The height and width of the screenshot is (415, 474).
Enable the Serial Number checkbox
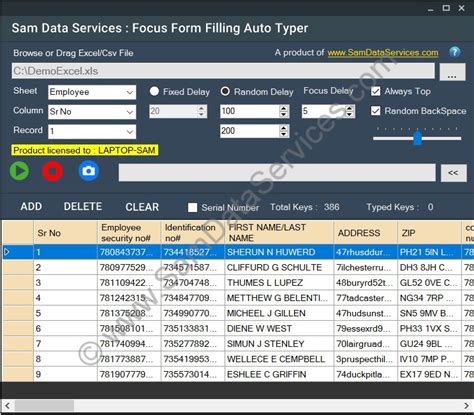(x=192, y=207)
